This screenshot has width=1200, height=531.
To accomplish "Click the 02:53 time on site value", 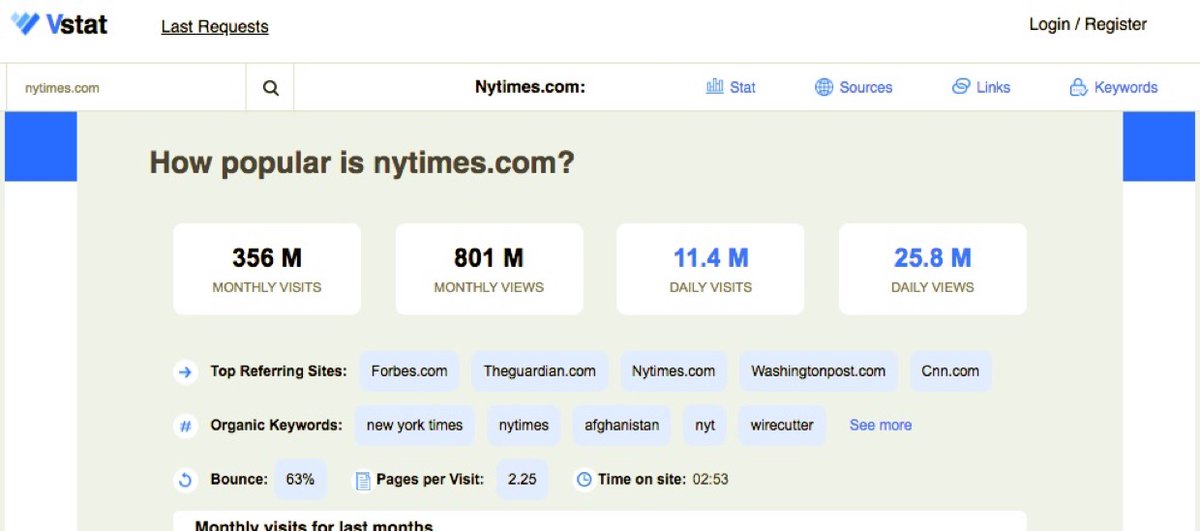I will [x=711, y=479].
